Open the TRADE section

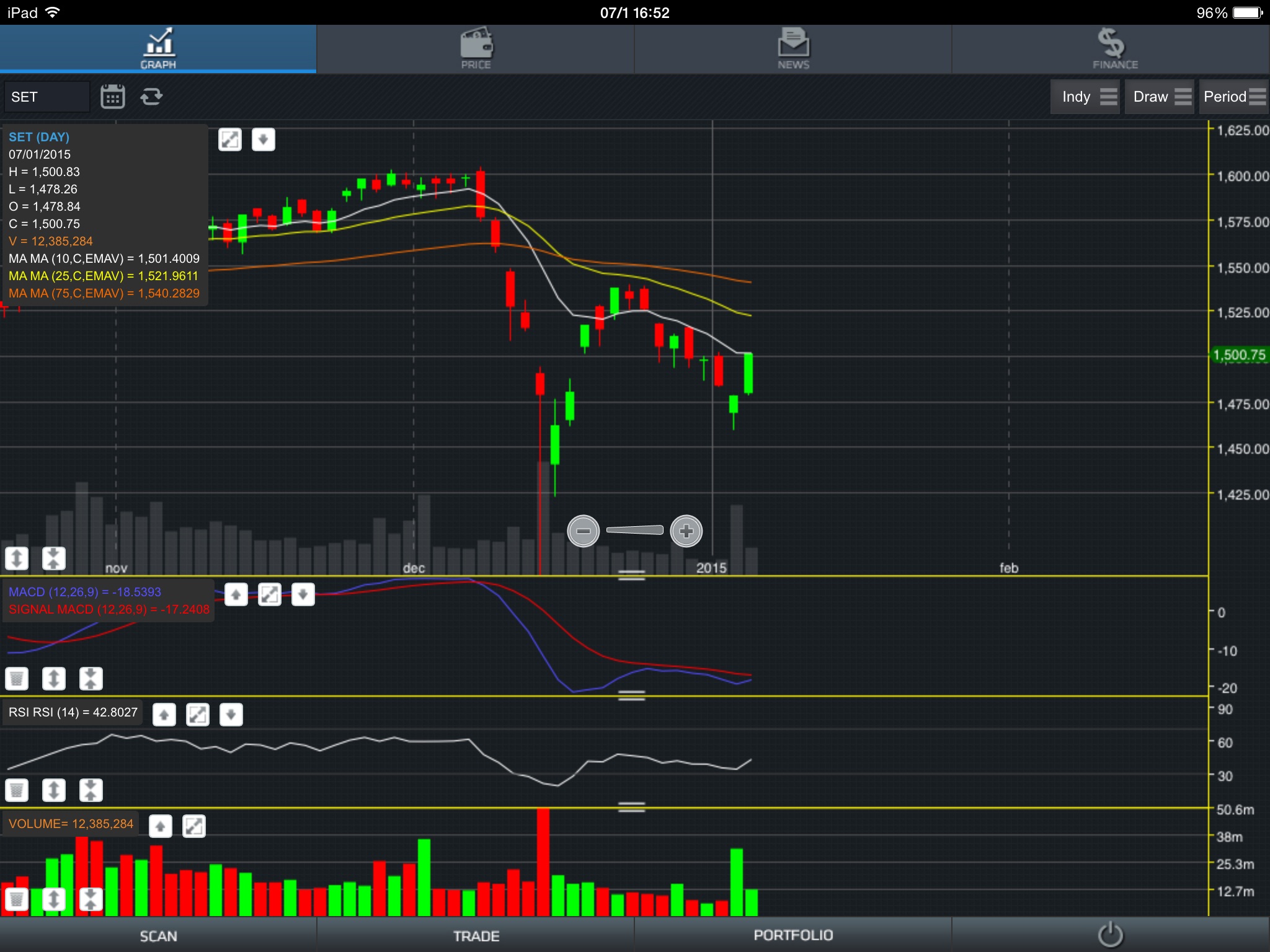click(x=476, y=935)
